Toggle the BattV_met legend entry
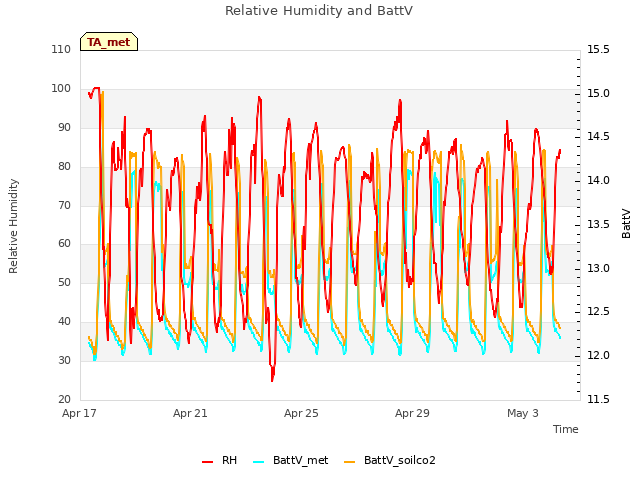The width and height of the screenshot is (640, 480). click(291, 460)
